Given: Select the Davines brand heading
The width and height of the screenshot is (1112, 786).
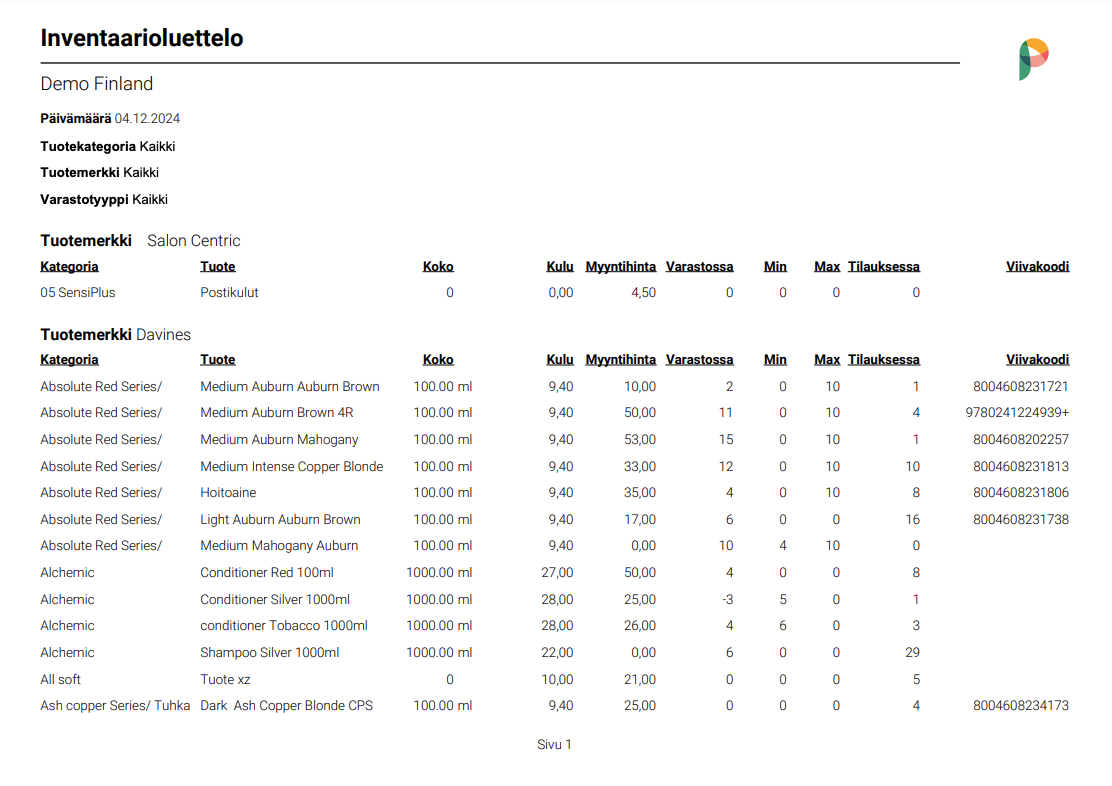Looking at the screenshot, I should click(163, 335).
